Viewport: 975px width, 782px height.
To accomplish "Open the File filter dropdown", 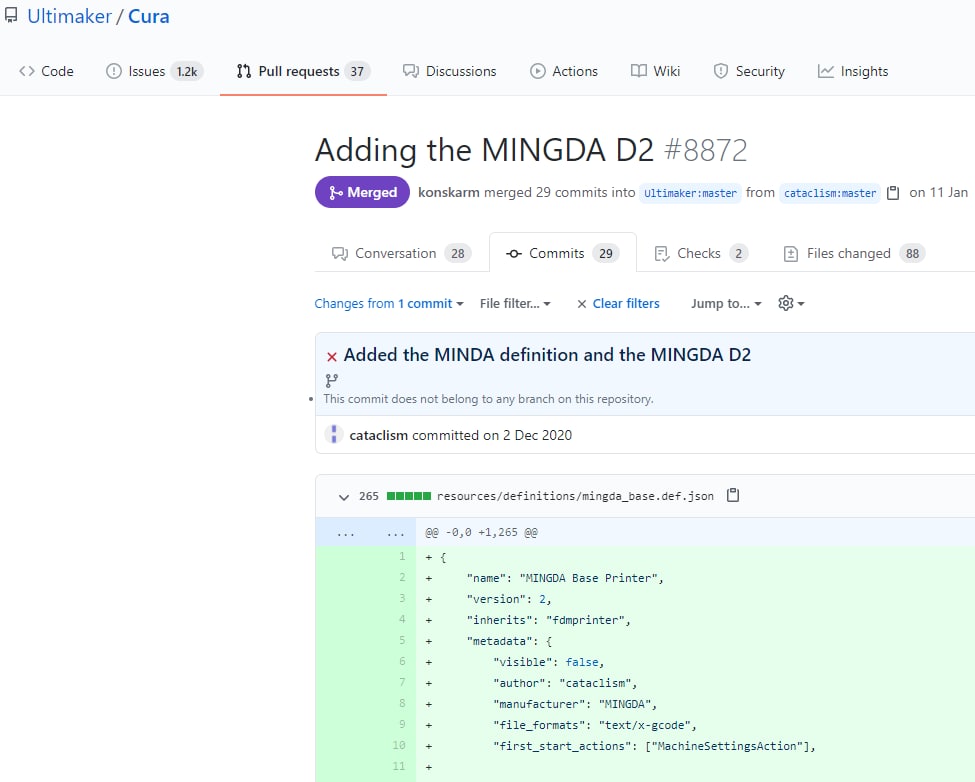I will point(515,303).
